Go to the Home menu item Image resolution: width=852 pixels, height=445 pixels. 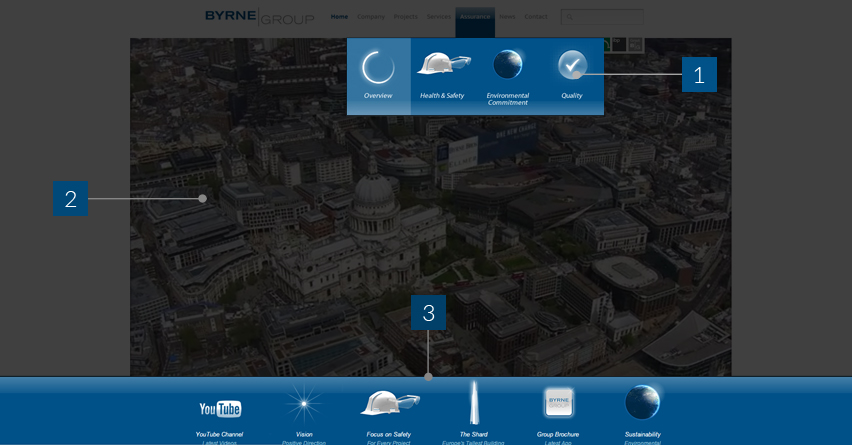pyautogui.click(x=340, y=17)
